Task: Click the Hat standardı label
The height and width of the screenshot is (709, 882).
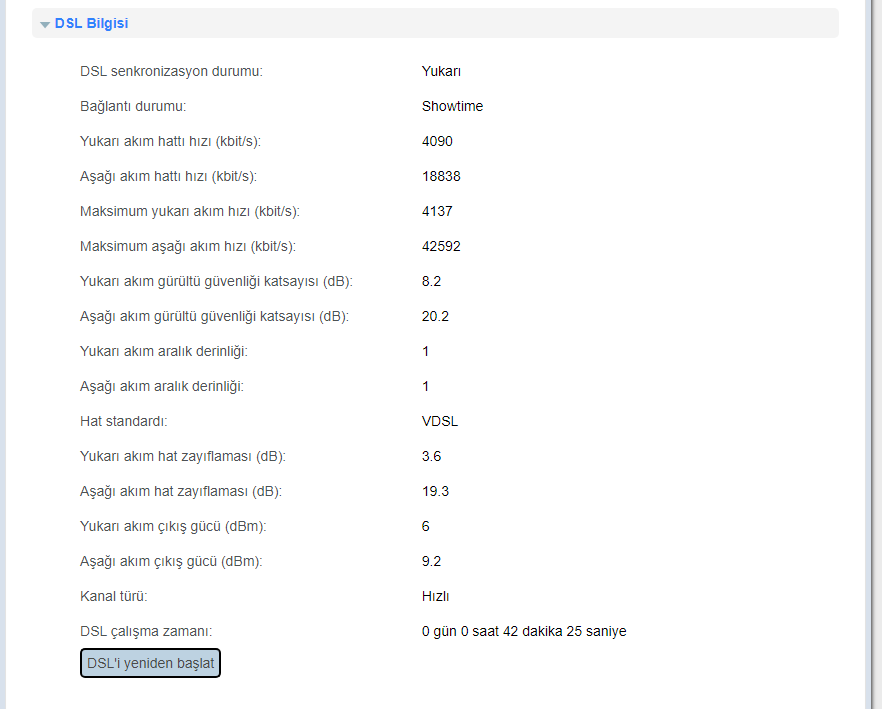Action: (124, 421)
